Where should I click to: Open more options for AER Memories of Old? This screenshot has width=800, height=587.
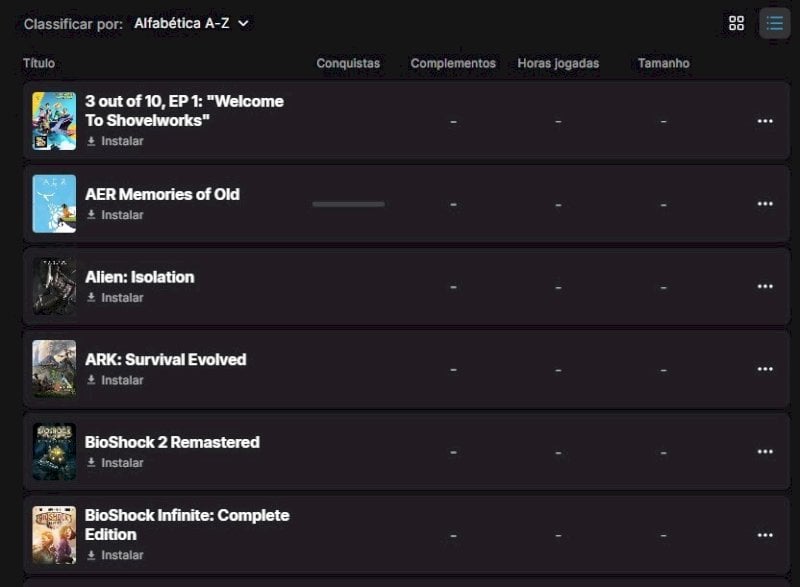pos(765,203)
